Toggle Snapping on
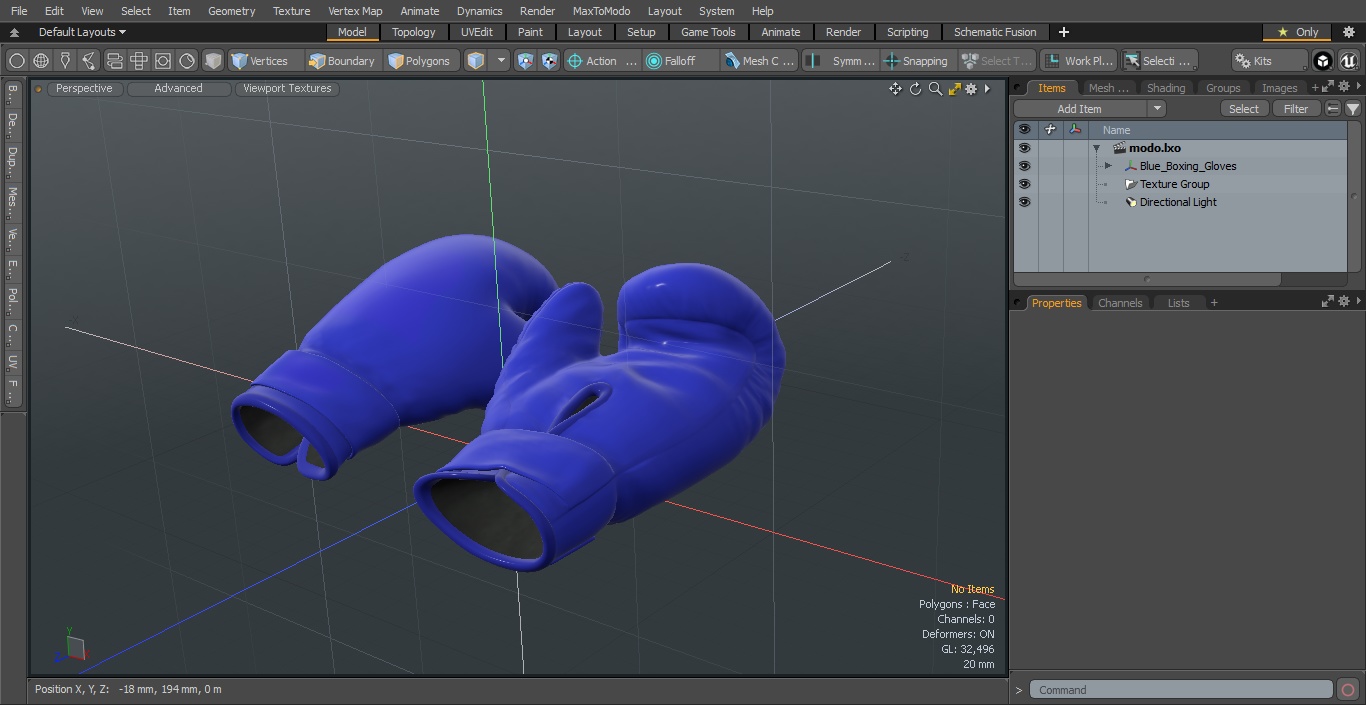The width and height of the screenshot is (1366, 705). [917, 61]
